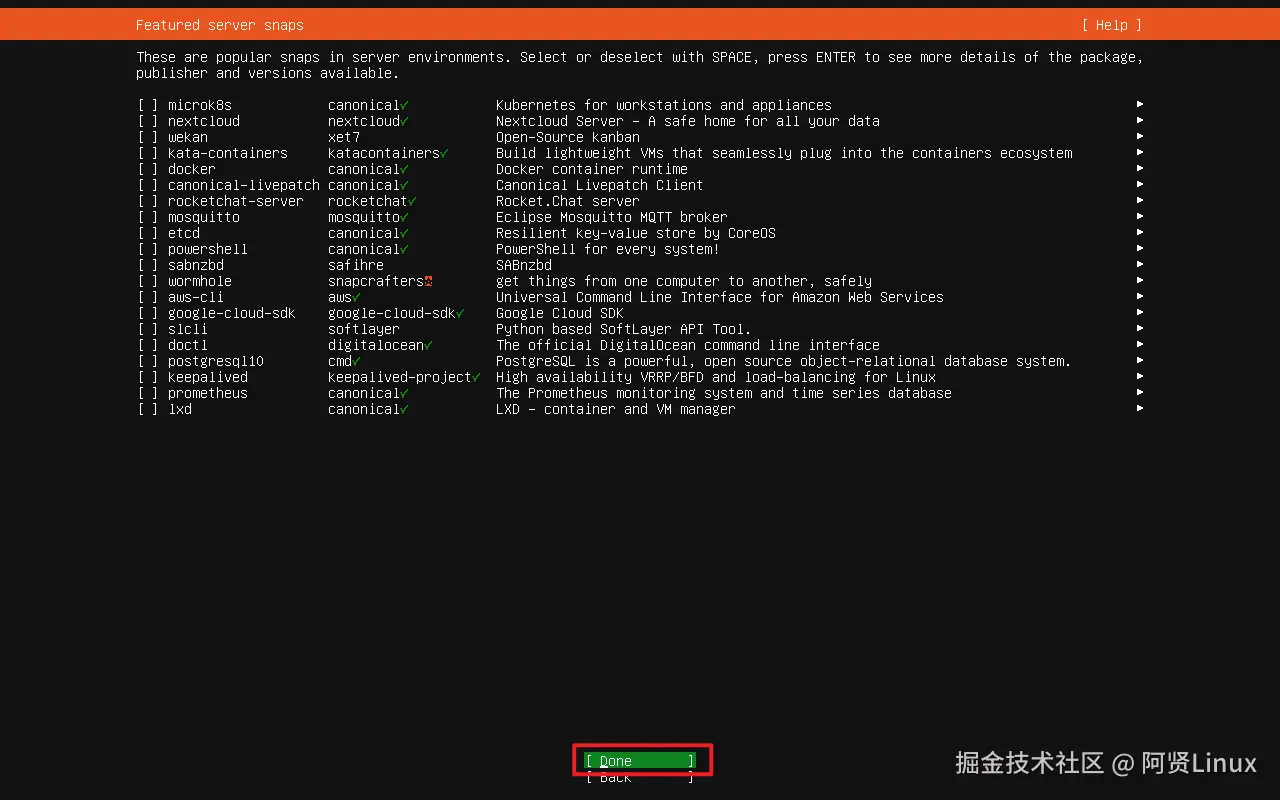Toggle the nextcloud snap checkbox

[148, 121]
